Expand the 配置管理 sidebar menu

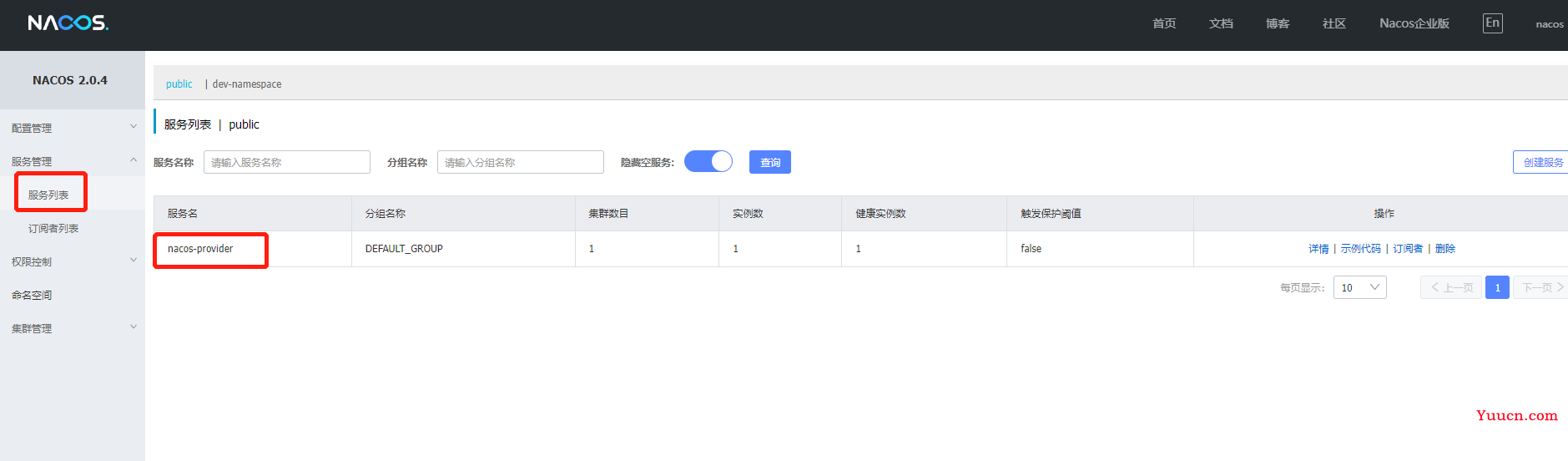tap(72, 128)
